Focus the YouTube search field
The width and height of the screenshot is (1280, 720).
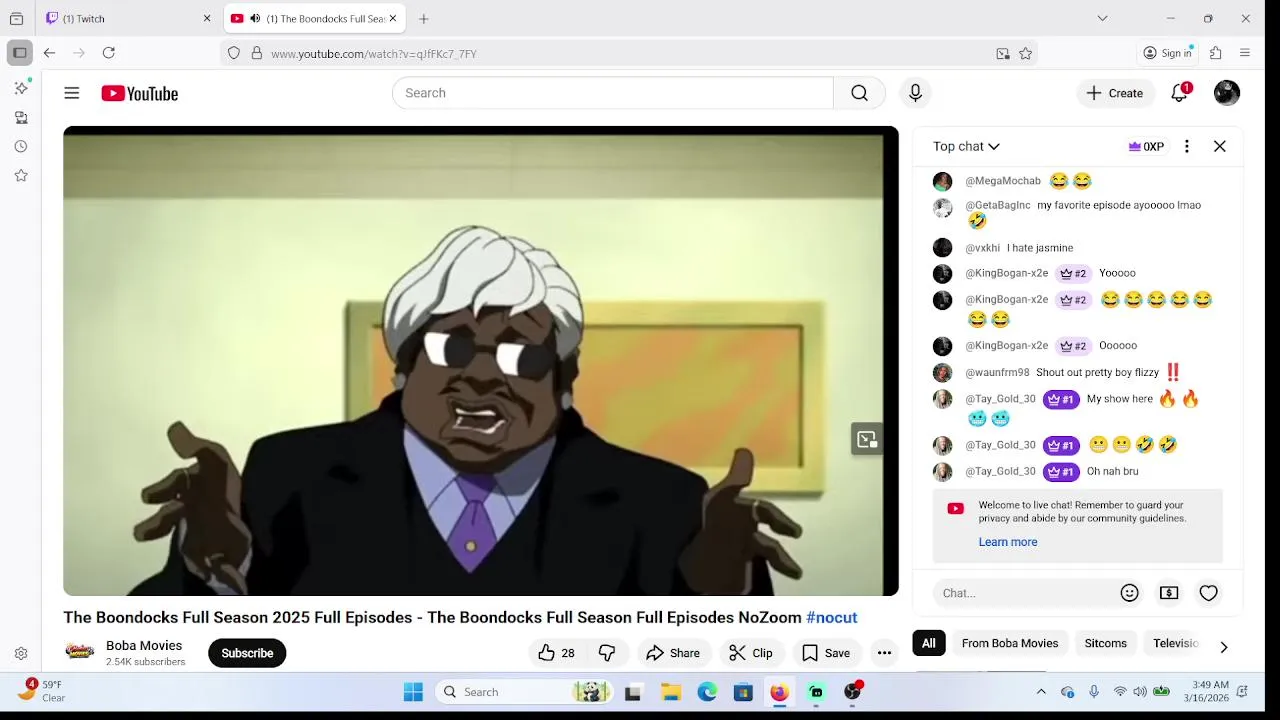pyautogui.click(x=612, y=93)
